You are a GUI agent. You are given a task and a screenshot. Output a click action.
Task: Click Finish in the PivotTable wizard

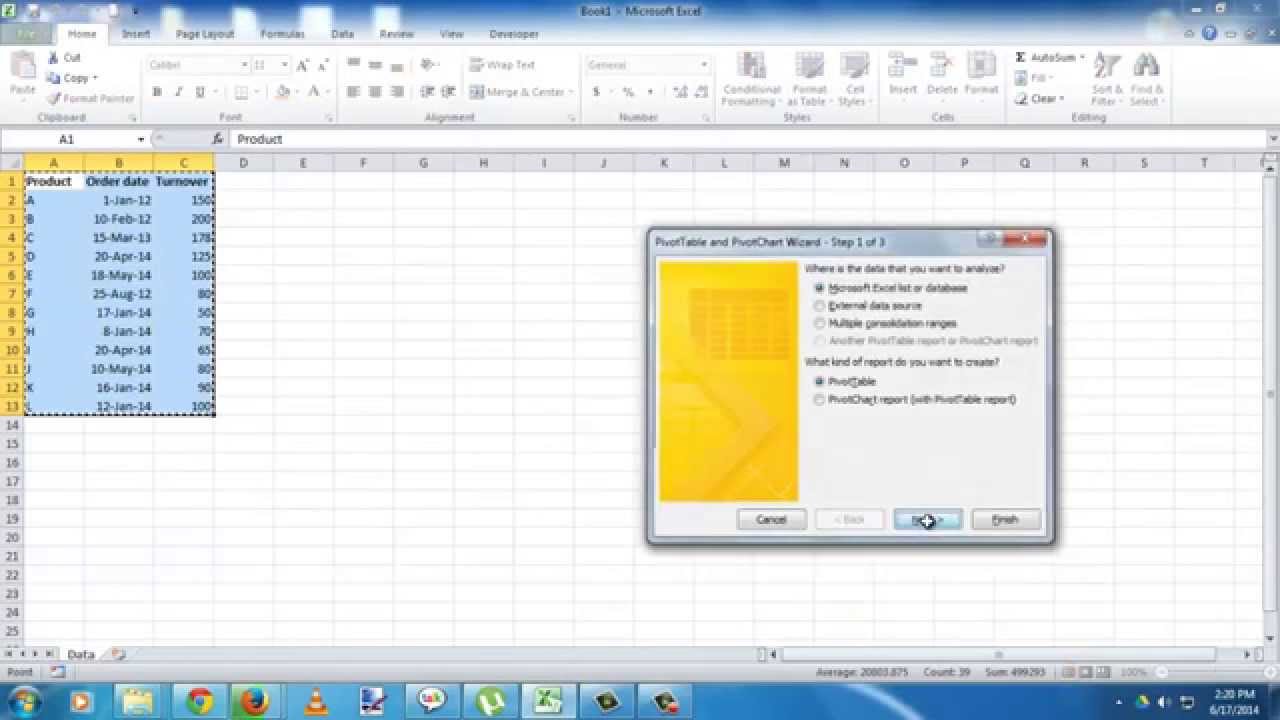1006,520
